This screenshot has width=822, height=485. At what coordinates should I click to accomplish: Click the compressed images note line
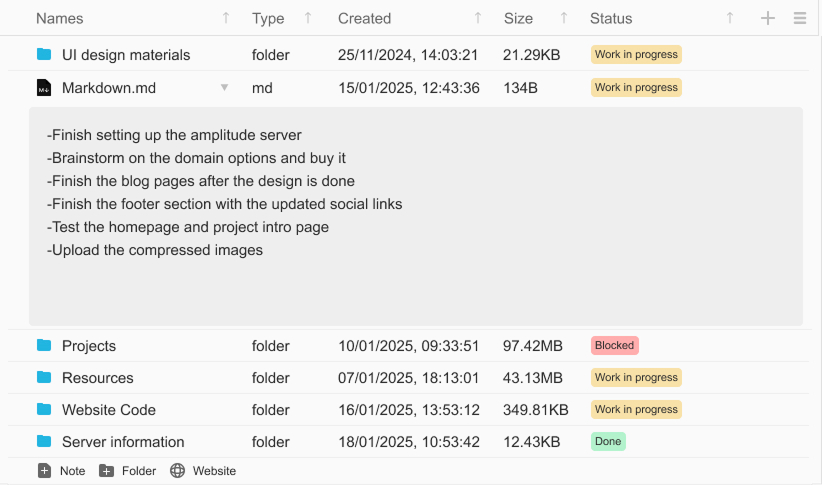(x=155, y=250)
